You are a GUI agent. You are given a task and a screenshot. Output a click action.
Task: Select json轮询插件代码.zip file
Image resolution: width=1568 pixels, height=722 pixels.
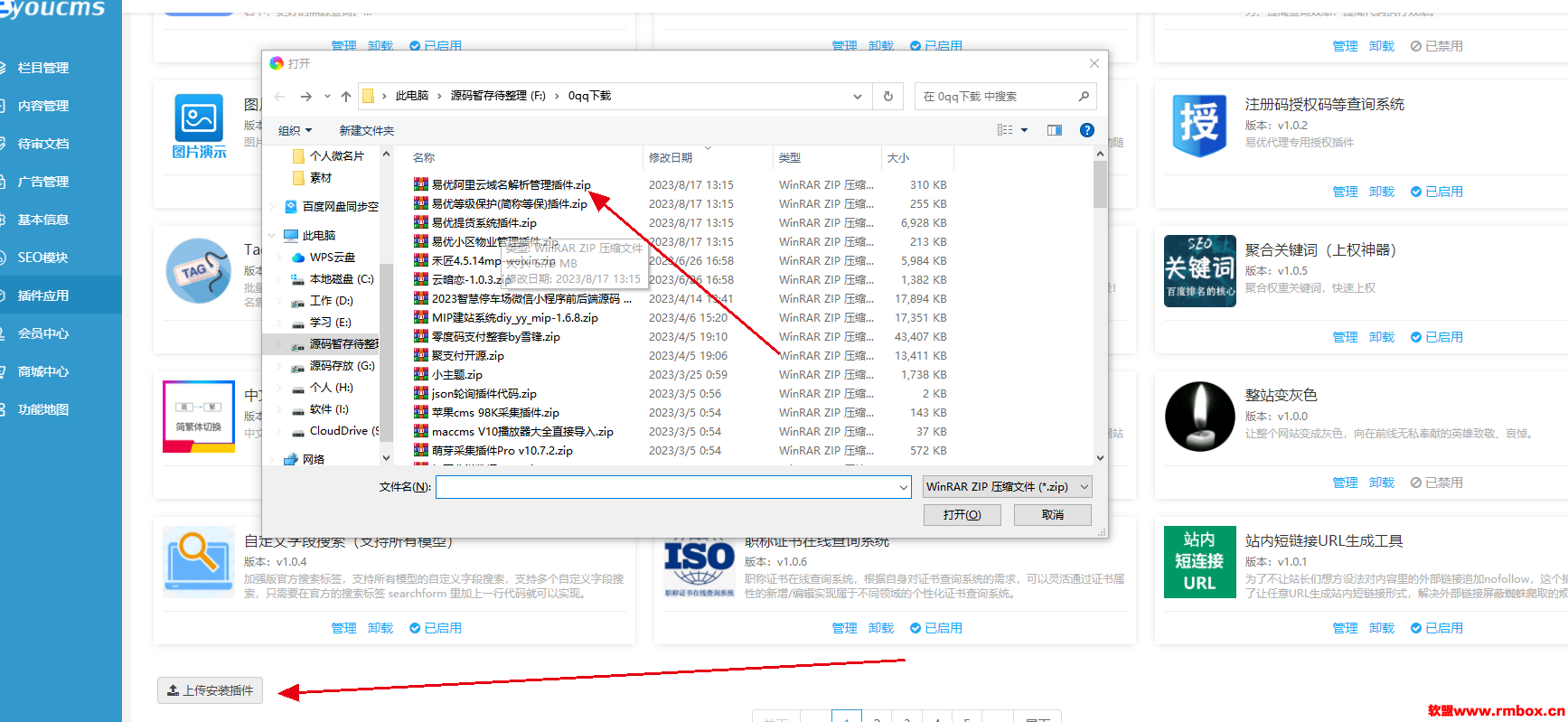click(x=484, y=393)
